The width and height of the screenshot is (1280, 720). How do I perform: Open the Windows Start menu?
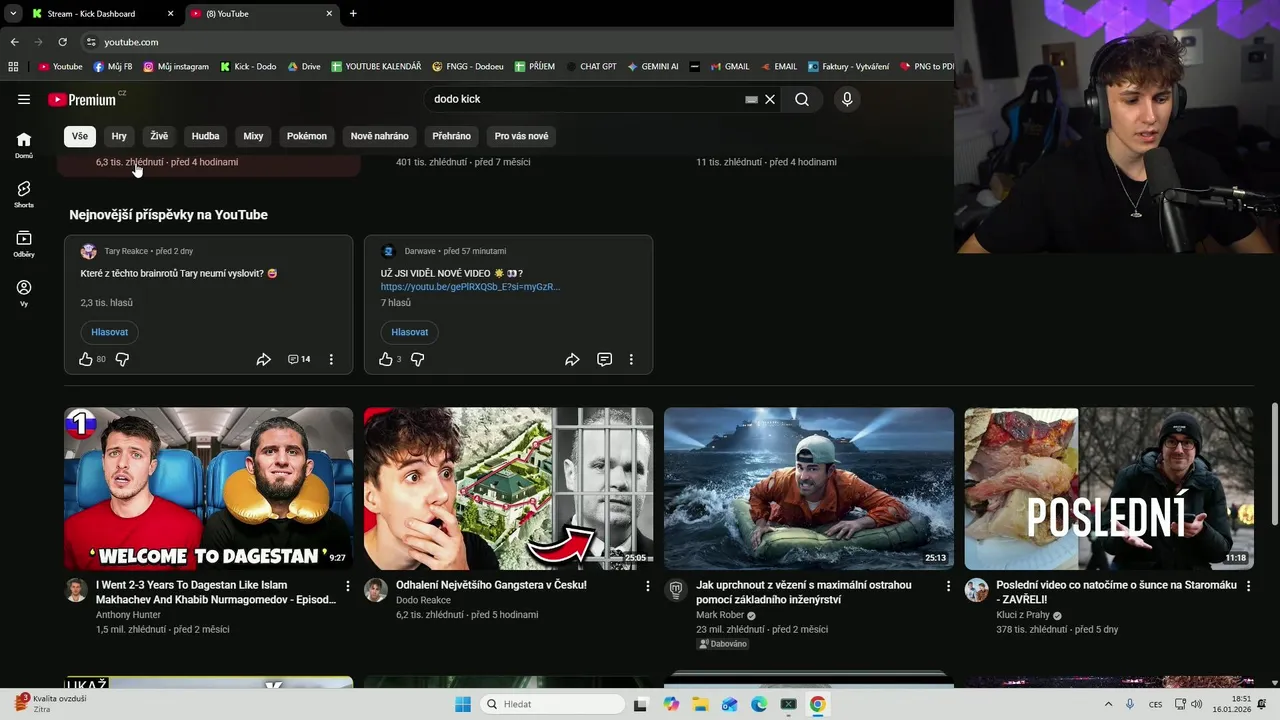(x=463, y=704)
